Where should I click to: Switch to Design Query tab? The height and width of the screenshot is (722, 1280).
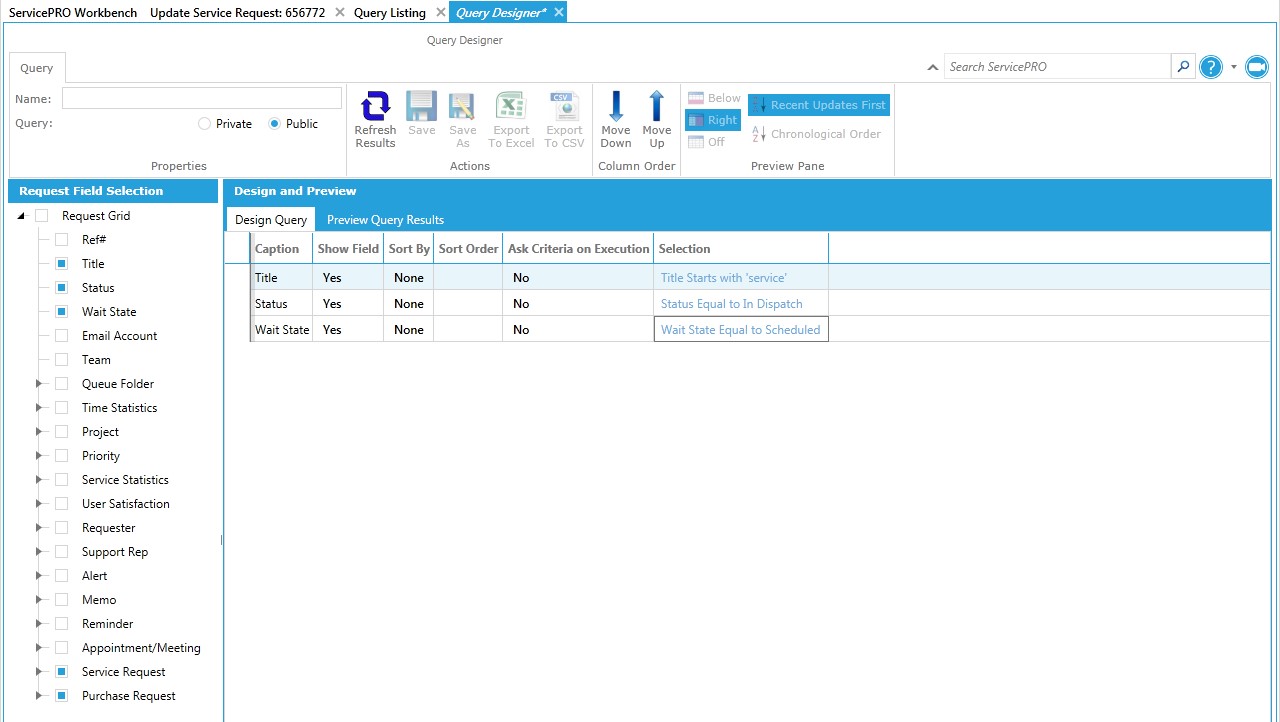coord(271,220)
